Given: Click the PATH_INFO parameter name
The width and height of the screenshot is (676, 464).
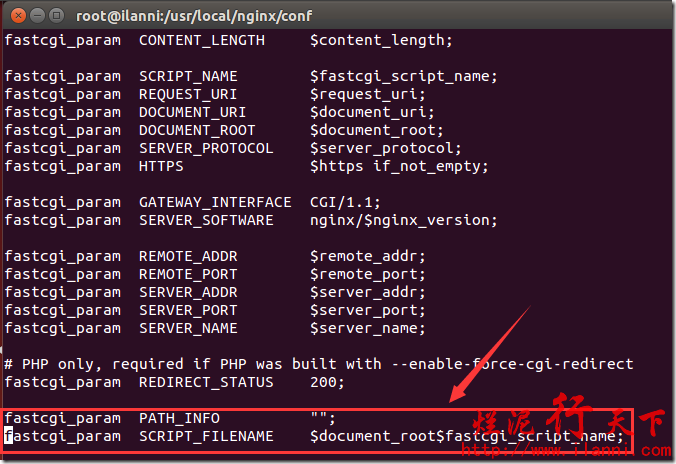Looking at the screenshot, I should tap(179, 419).
